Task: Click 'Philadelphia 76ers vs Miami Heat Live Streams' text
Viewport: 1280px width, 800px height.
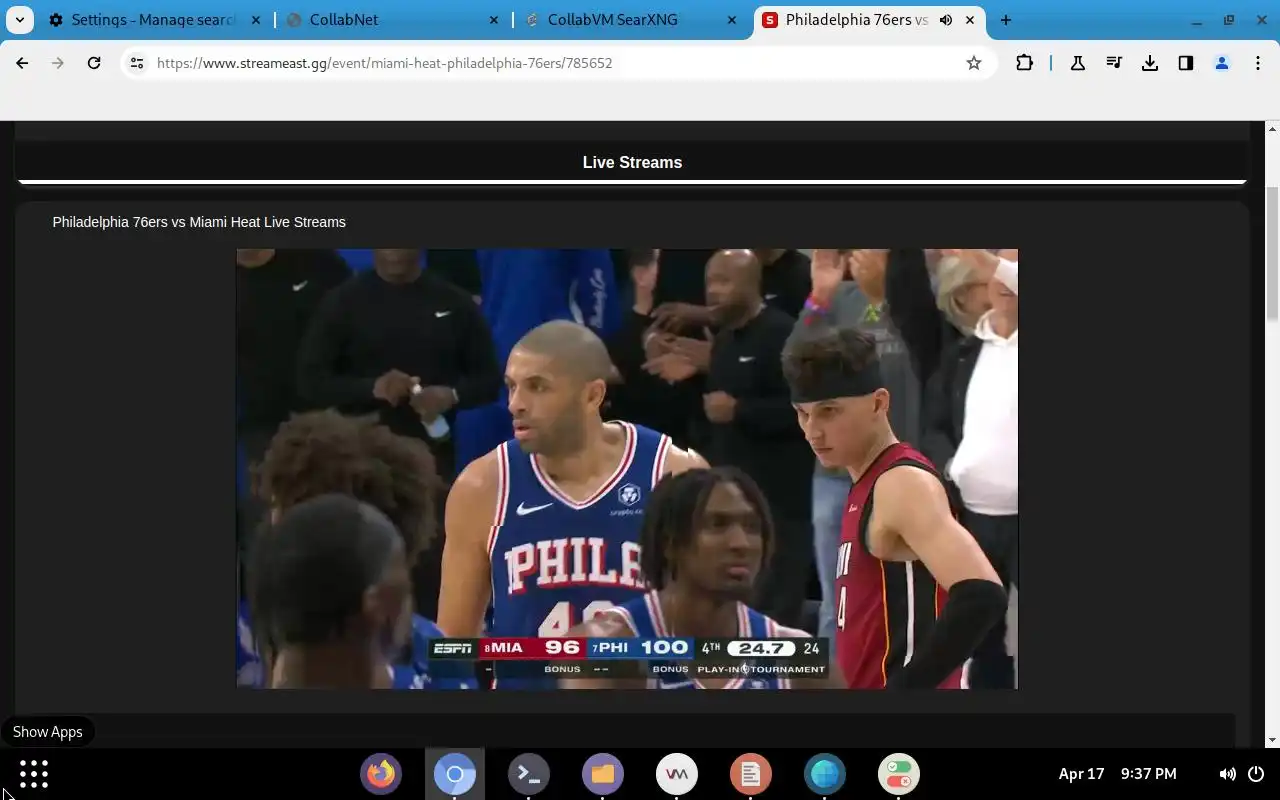Action: click(x=199, y=222)
